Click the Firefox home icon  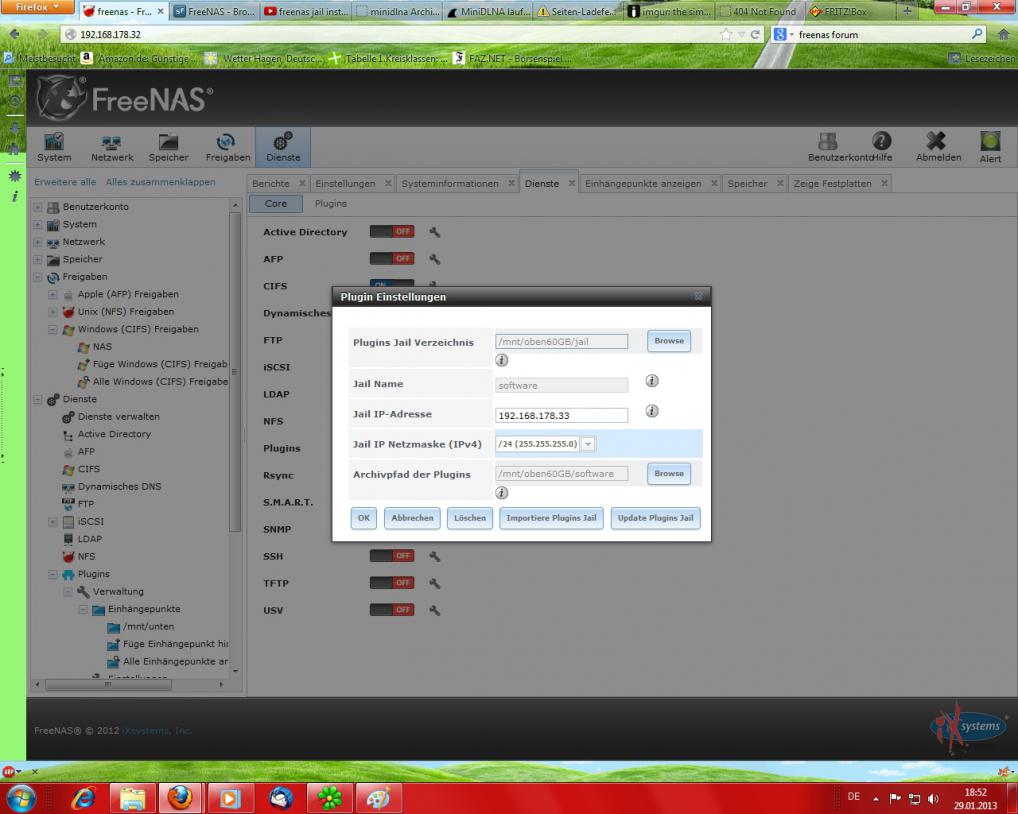pyautogui.click(x=1002, y=34)
